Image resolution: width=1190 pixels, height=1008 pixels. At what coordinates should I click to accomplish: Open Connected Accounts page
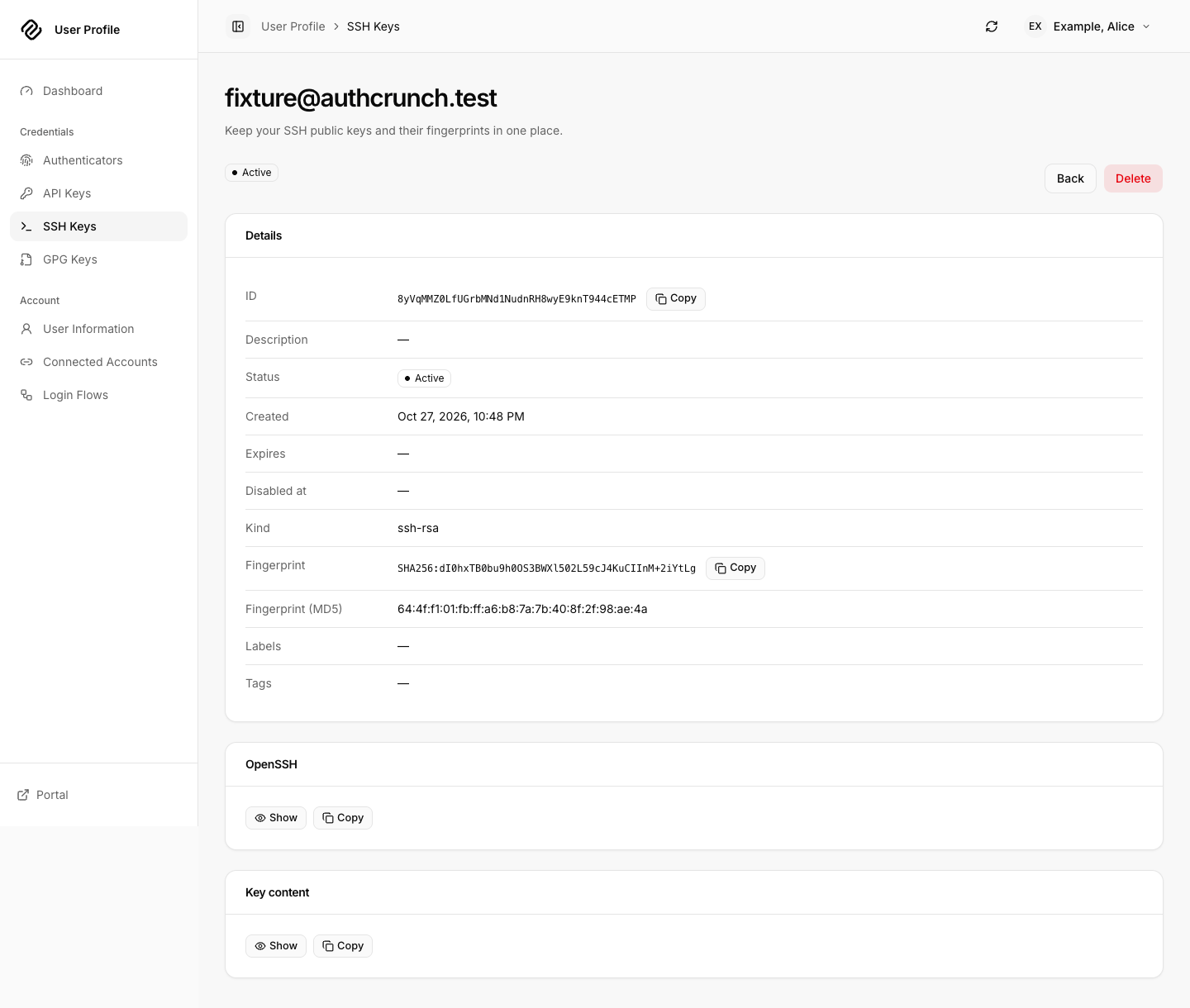pyautogui.click(x=99, y=362)
